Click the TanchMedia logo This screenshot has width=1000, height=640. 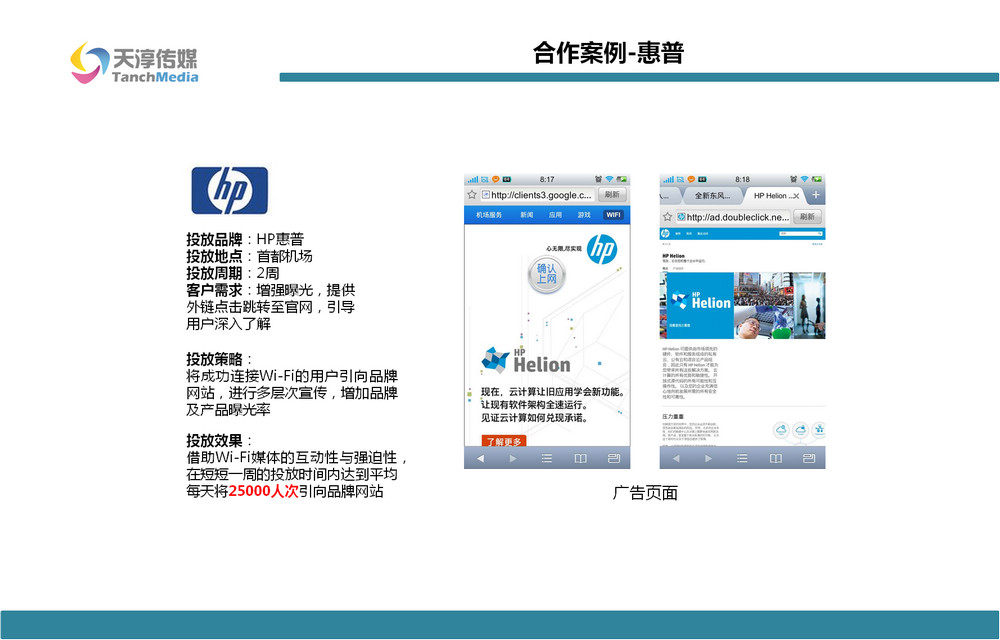tap(134, 63)
